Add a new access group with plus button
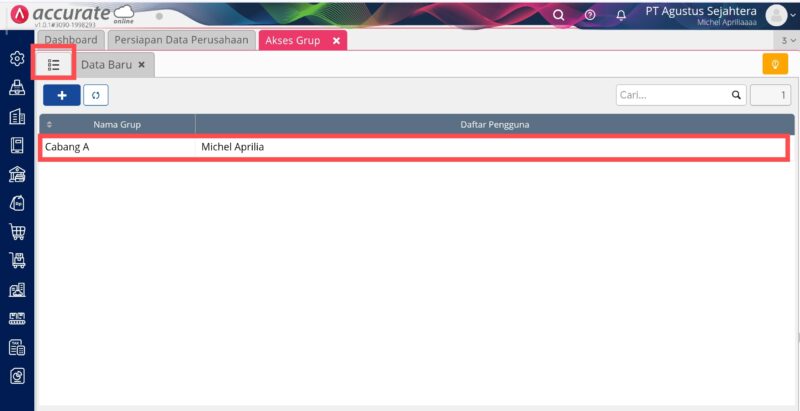 [x=62, y=95]
